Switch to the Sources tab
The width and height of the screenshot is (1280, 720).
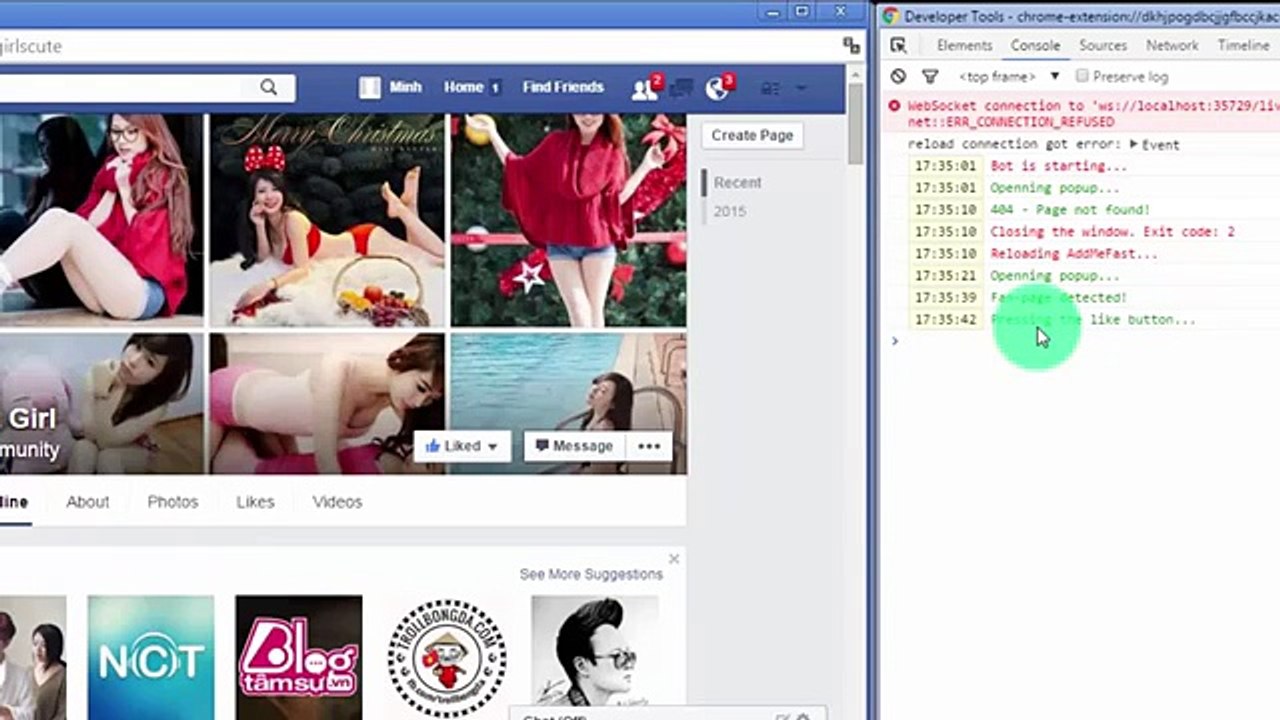pos(1103,45)
